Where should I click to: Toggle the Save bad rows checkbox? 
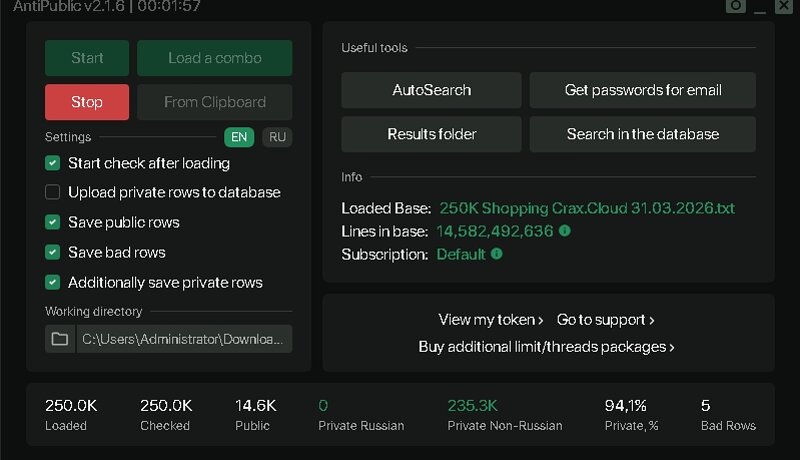coord(53,252)
